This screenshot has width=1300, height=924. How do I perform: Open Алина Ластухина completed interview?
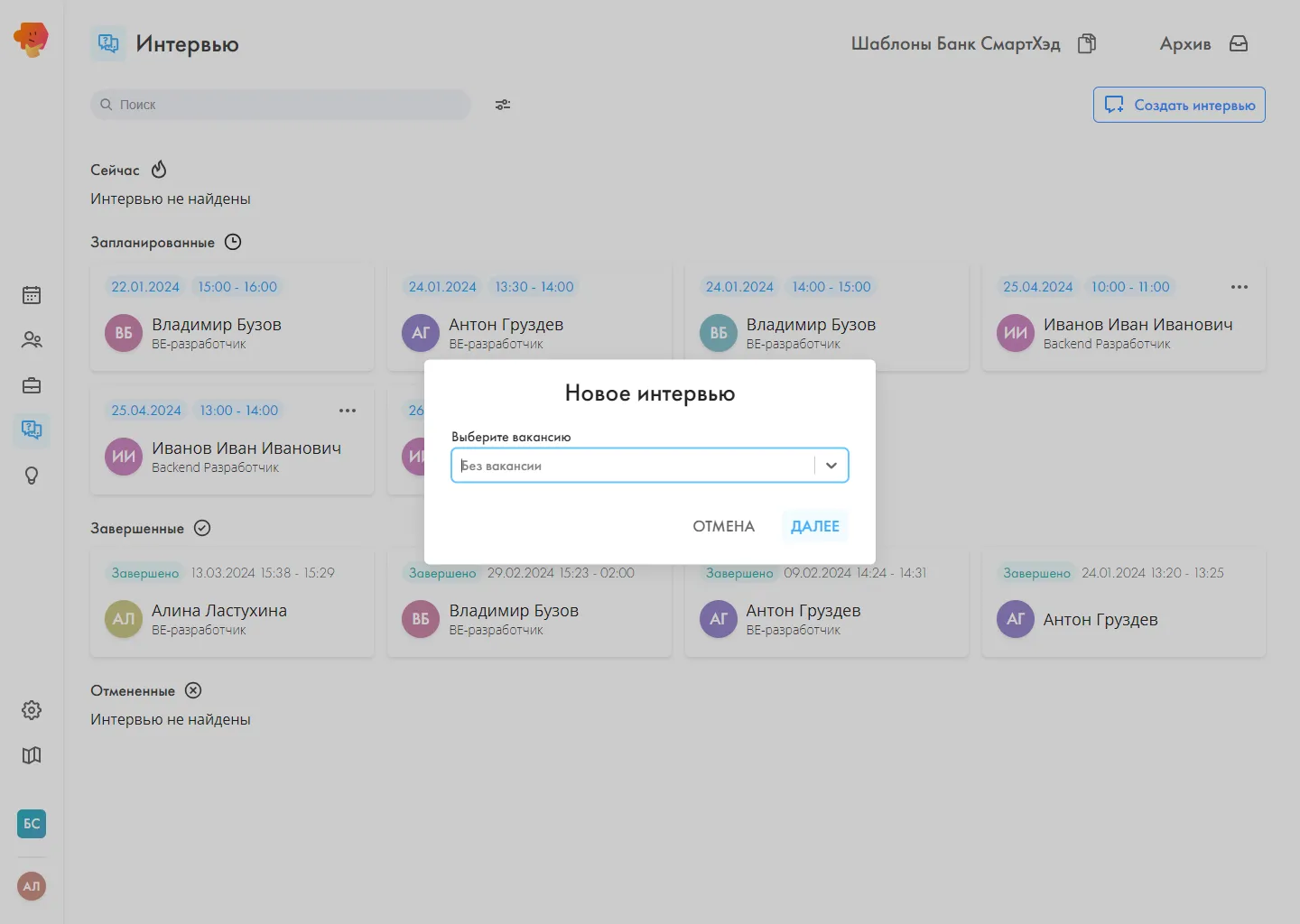232,604
